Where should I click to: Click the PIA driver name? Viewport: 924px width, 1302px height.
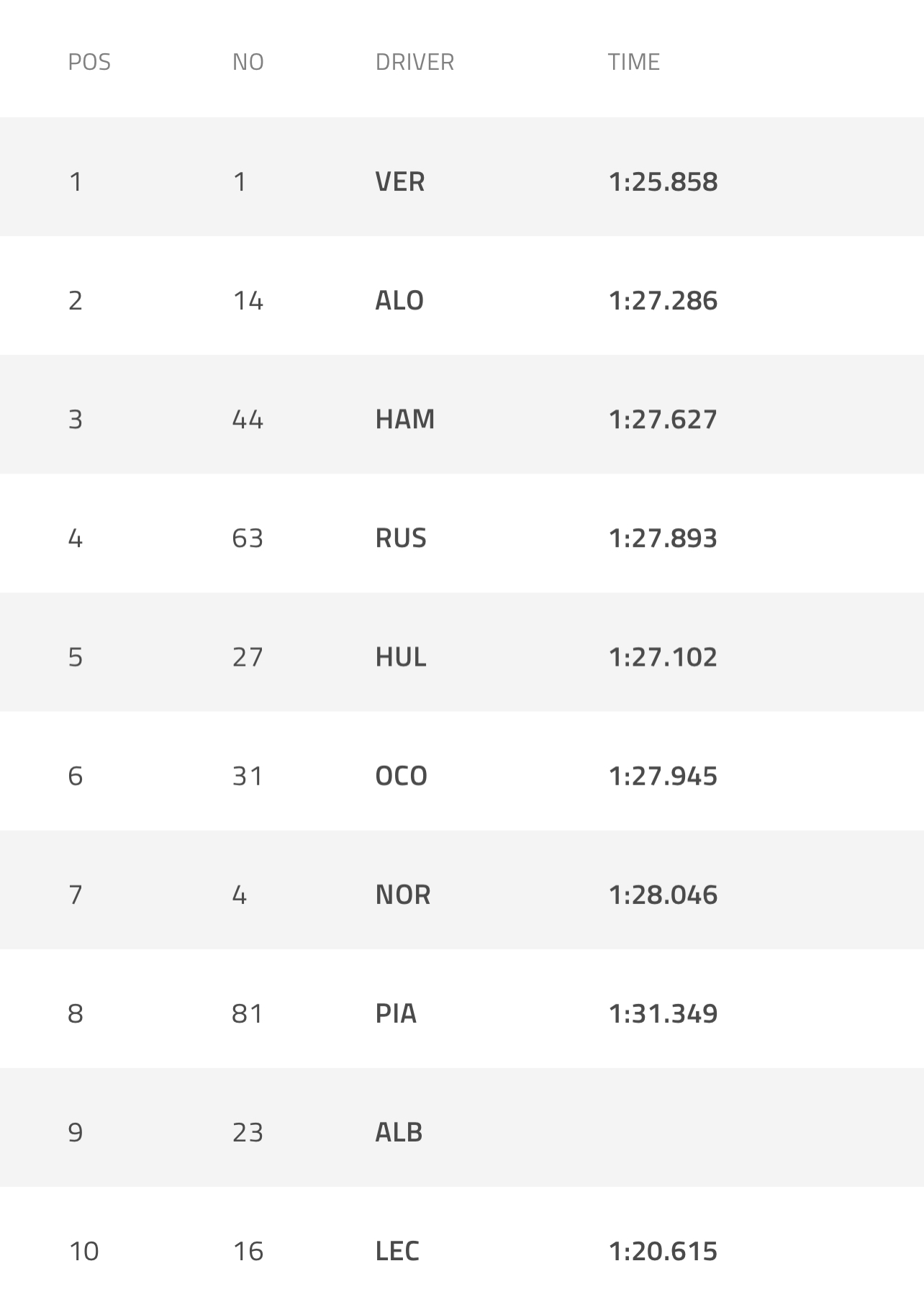(x=396, y=1013)
